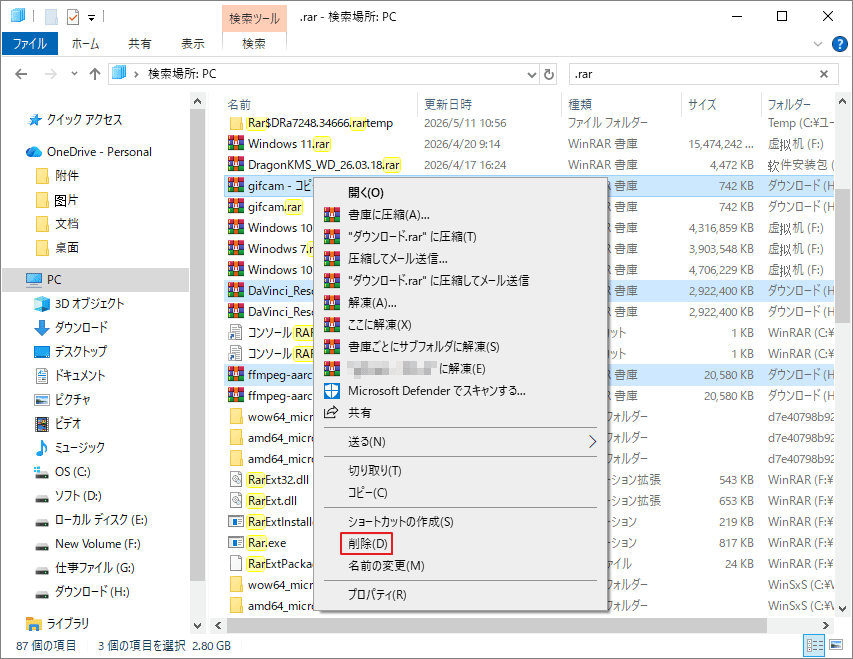This screenshot has width=853, height=659.
Task: Open 仕事ファイル (G:) drive
Action: click(x=95, y=568)
